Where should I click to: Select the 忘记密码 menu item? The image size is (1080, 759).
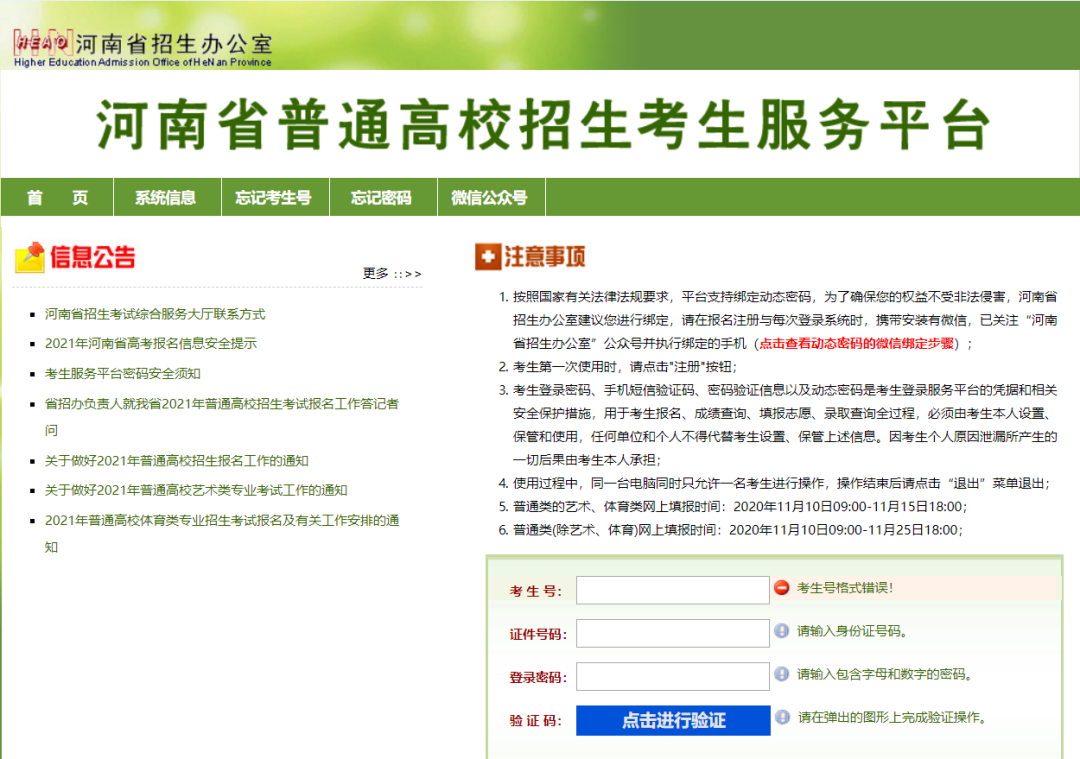381,198
